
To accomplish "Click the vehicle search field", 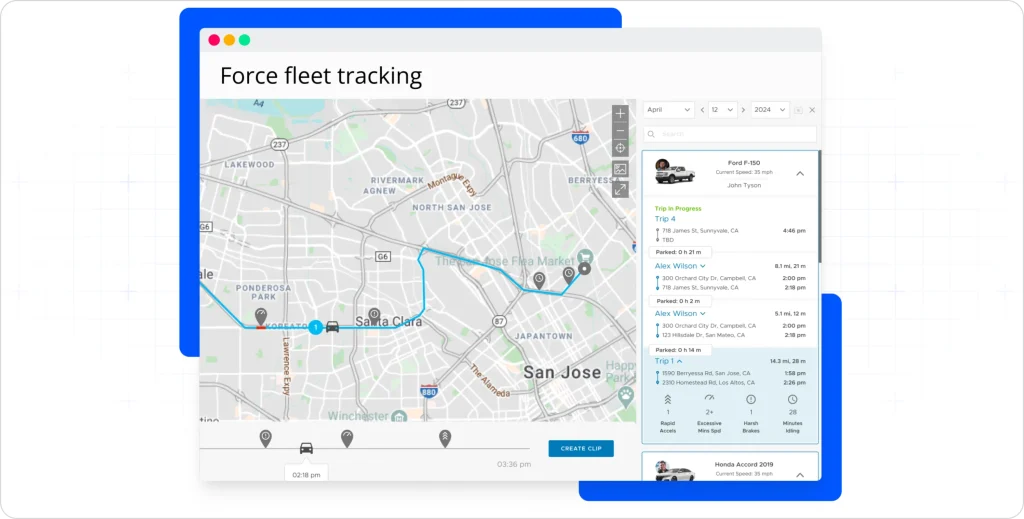I will click(730, 134).
